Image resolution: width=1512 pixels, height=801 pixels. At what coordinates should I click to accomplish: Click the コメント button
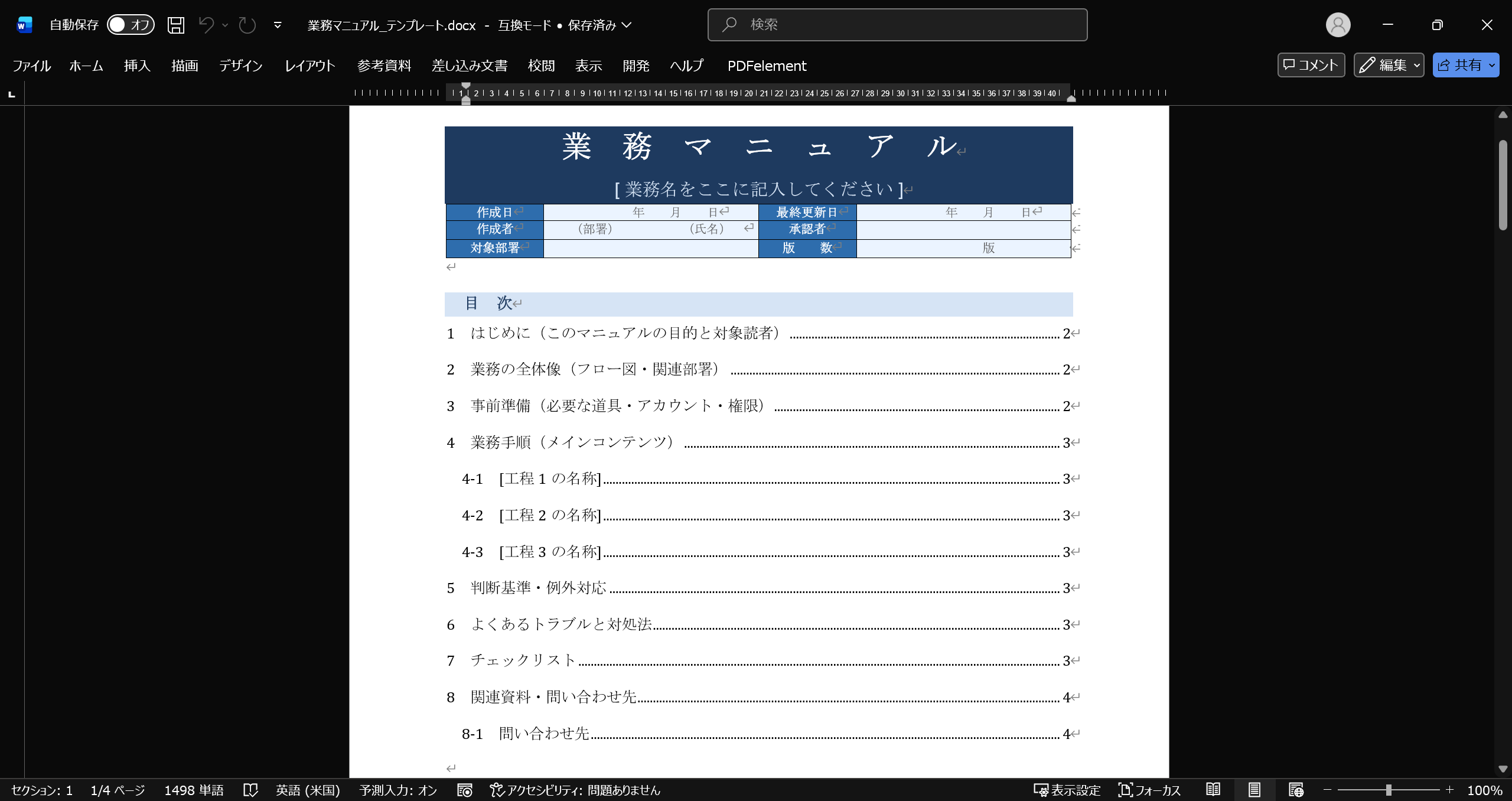pos(1311,65)
